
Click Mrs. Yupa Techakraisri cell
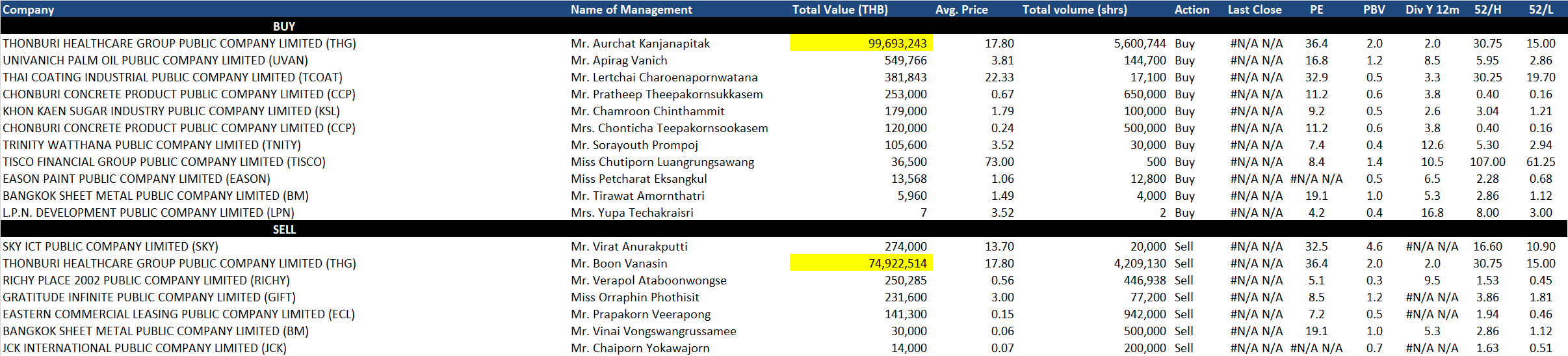[x=632, y=213]
